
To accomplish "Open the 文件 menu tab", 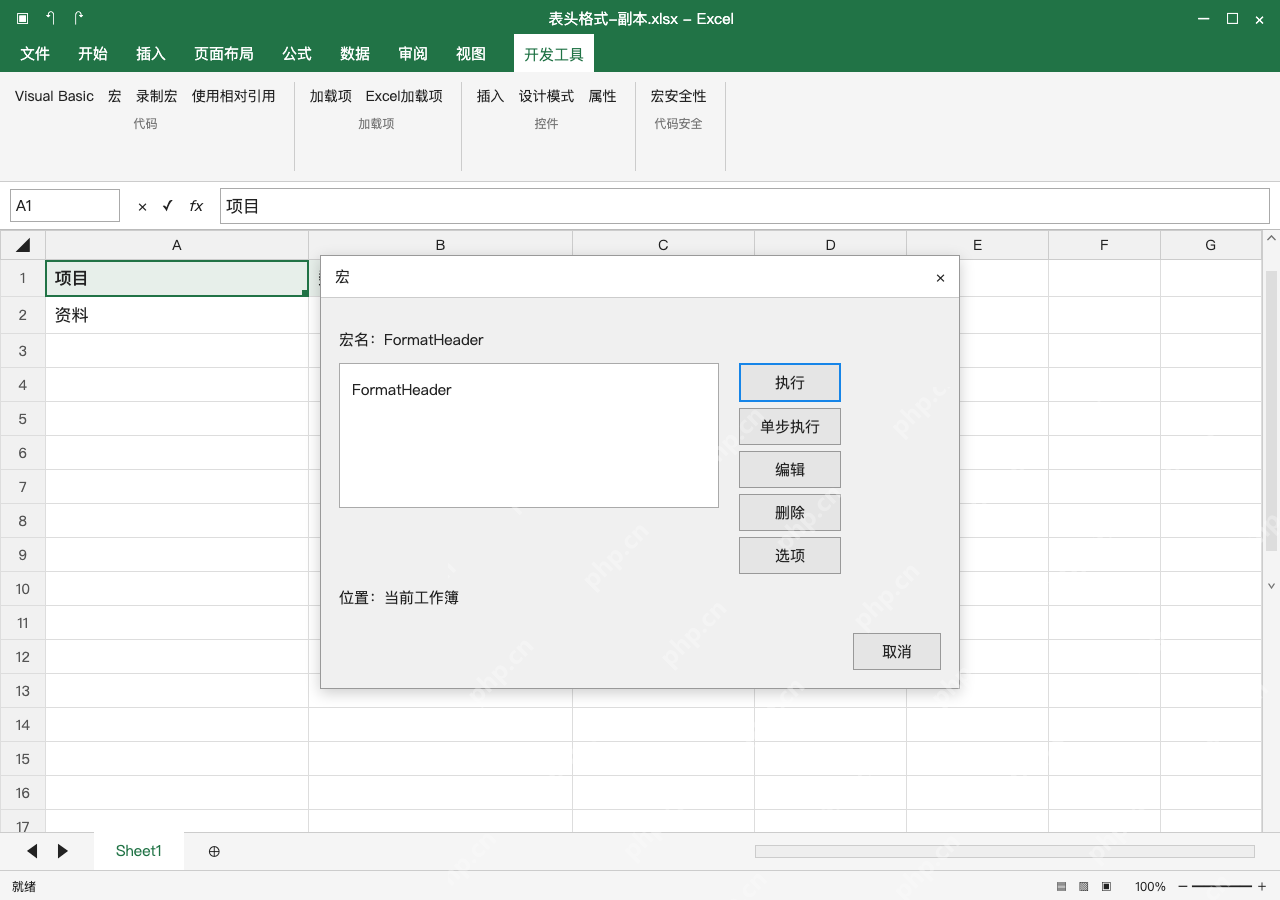I will click(35, 54).
